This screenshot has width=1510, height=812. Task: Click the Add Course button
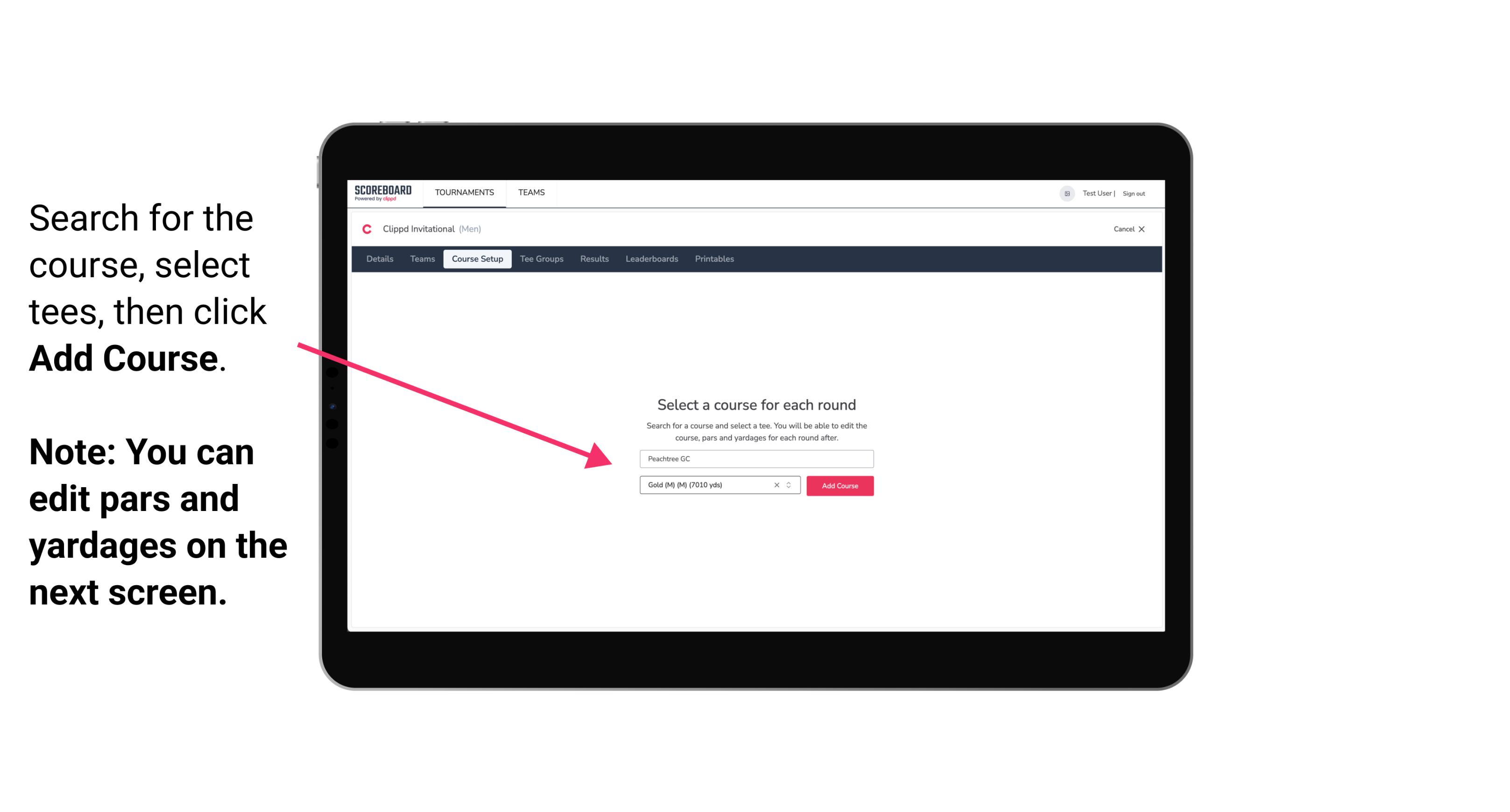[839, 486]
